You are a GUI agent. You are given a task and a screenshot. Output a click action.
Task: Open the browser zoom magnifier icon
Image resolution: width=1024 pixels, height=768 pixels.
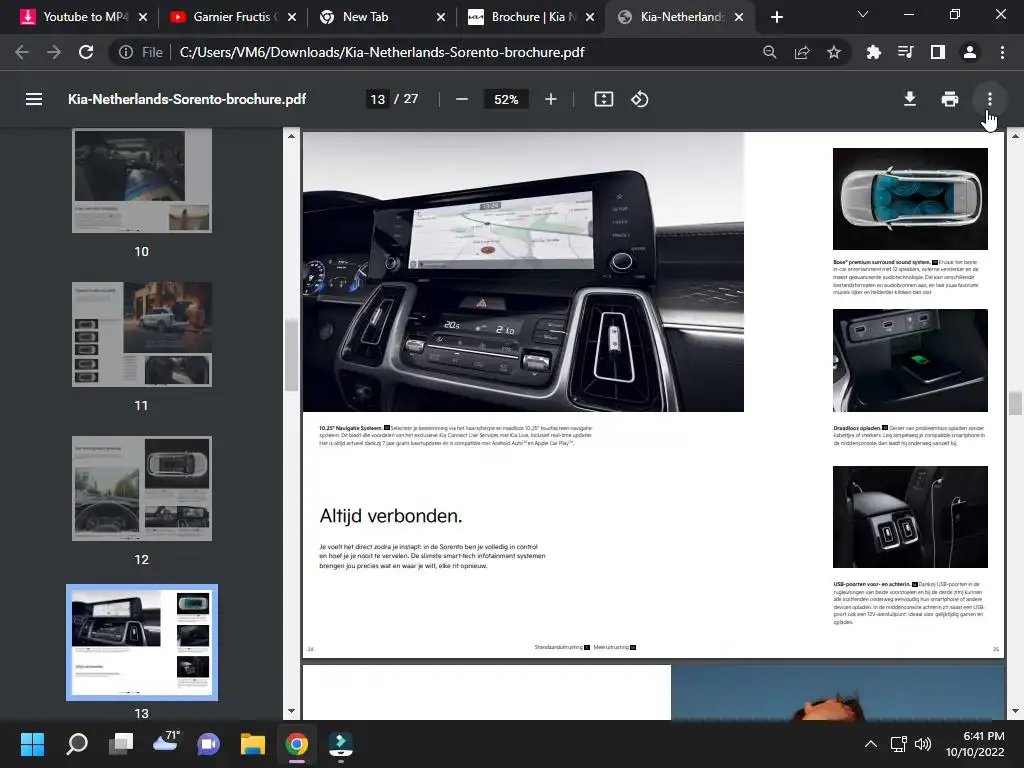(770, 52)
